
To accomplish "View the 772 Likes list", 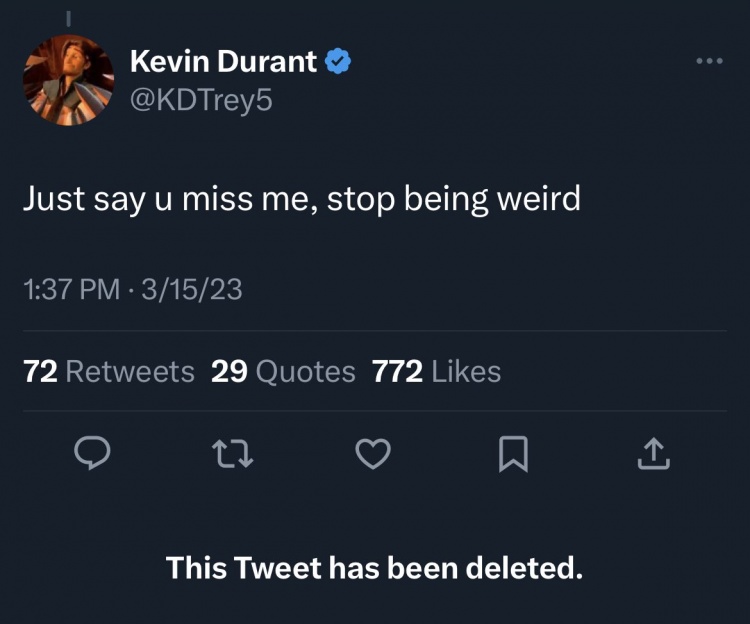I will pos(436,372).
